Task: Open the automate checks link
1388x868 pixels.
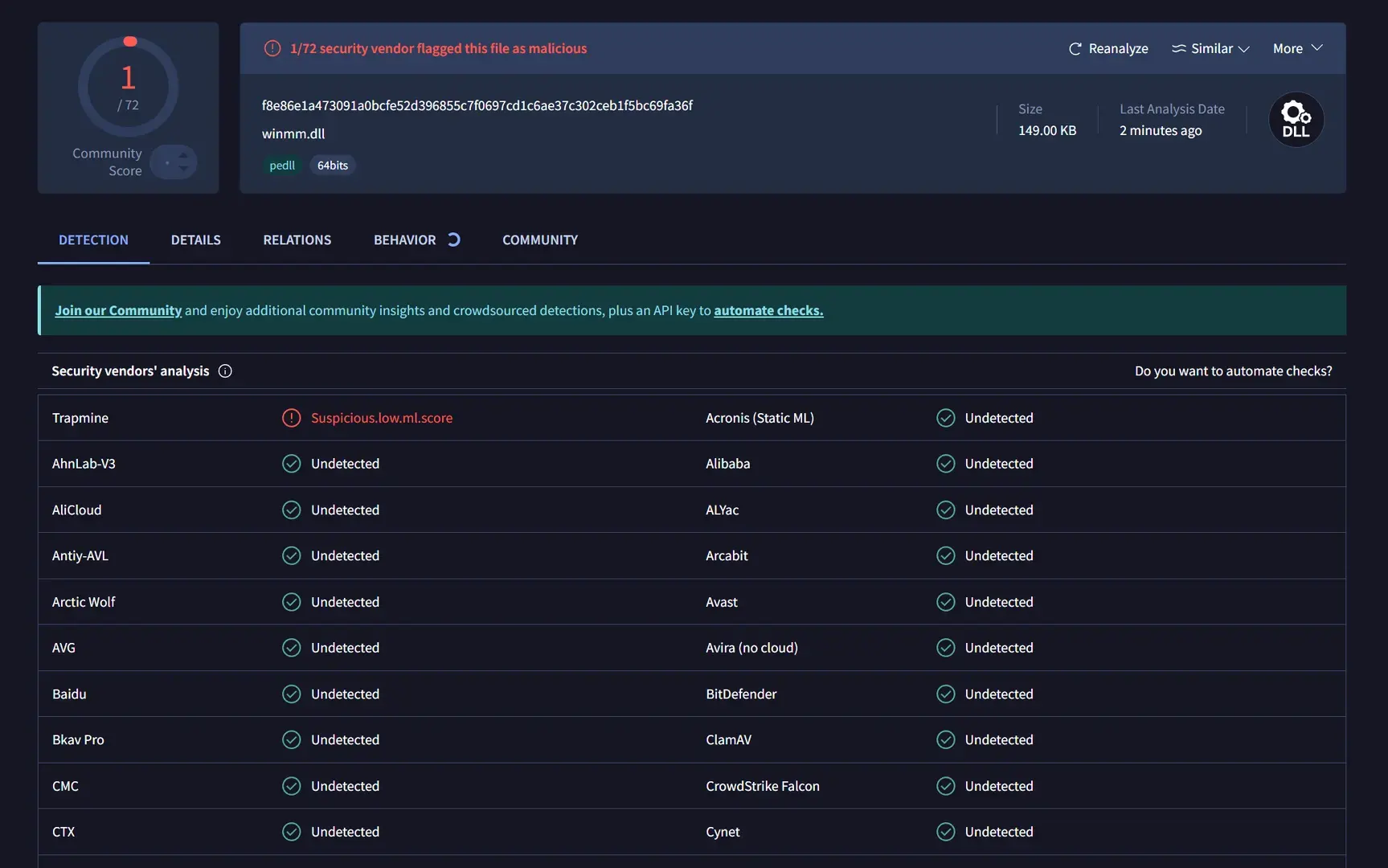Action: pos(768,310)
